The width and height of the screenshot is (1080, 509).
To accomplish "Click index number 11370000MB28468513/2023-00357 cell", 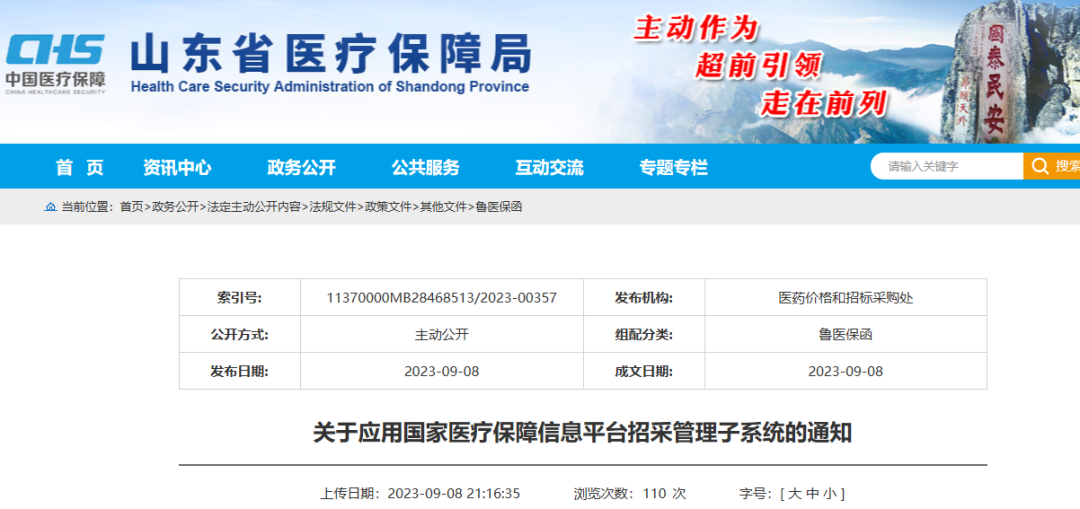I will (x=442, y=298).
